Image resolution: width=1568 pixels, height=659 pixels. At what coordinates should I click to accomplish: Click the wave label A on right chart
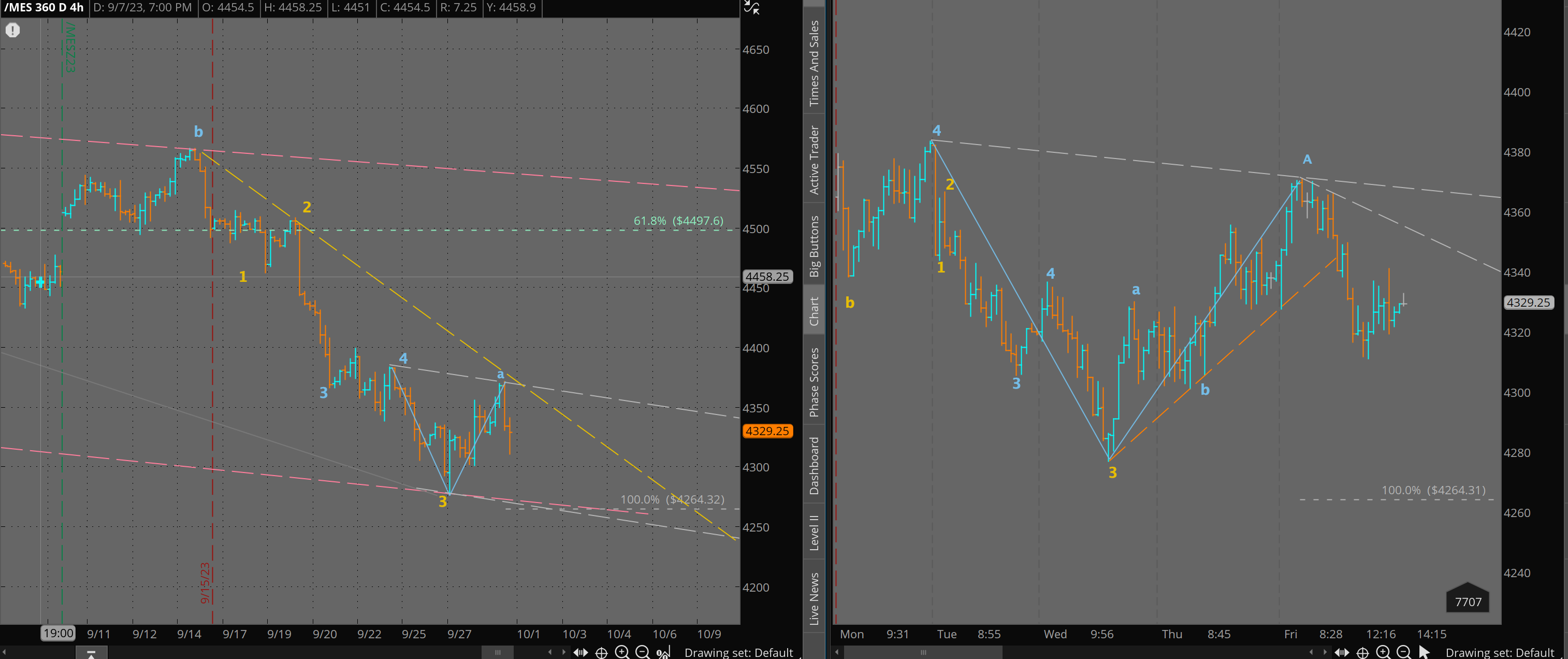1307,160
